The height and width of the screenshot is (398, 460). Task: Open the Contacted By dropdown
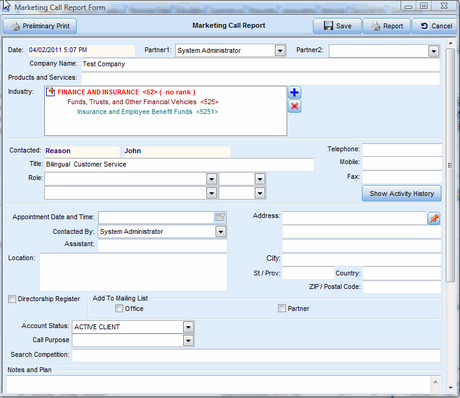[x=220, y=232]
